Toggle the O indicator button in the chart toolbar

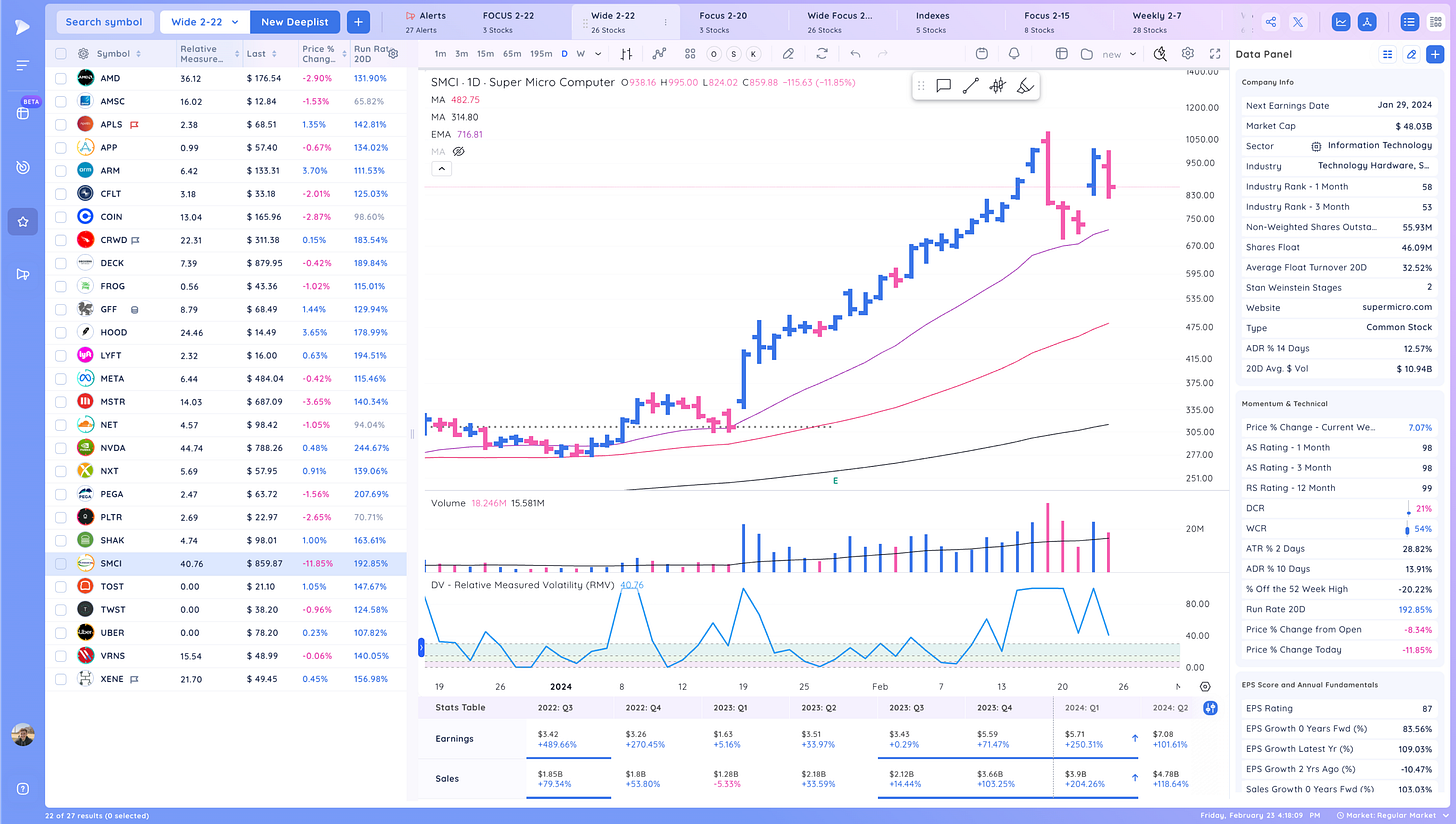715,54
